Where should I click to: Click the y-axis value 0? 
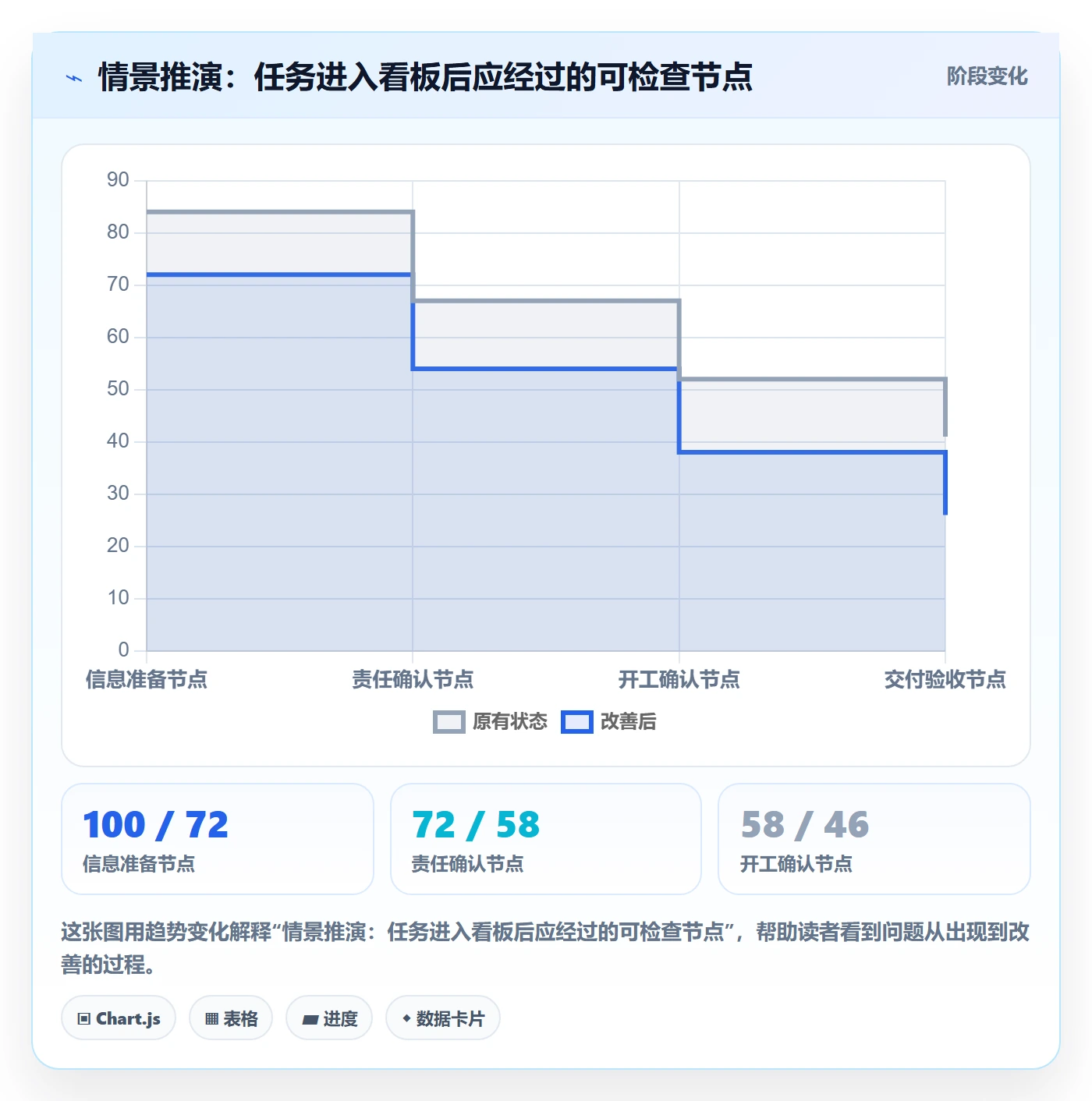(123, 650)
